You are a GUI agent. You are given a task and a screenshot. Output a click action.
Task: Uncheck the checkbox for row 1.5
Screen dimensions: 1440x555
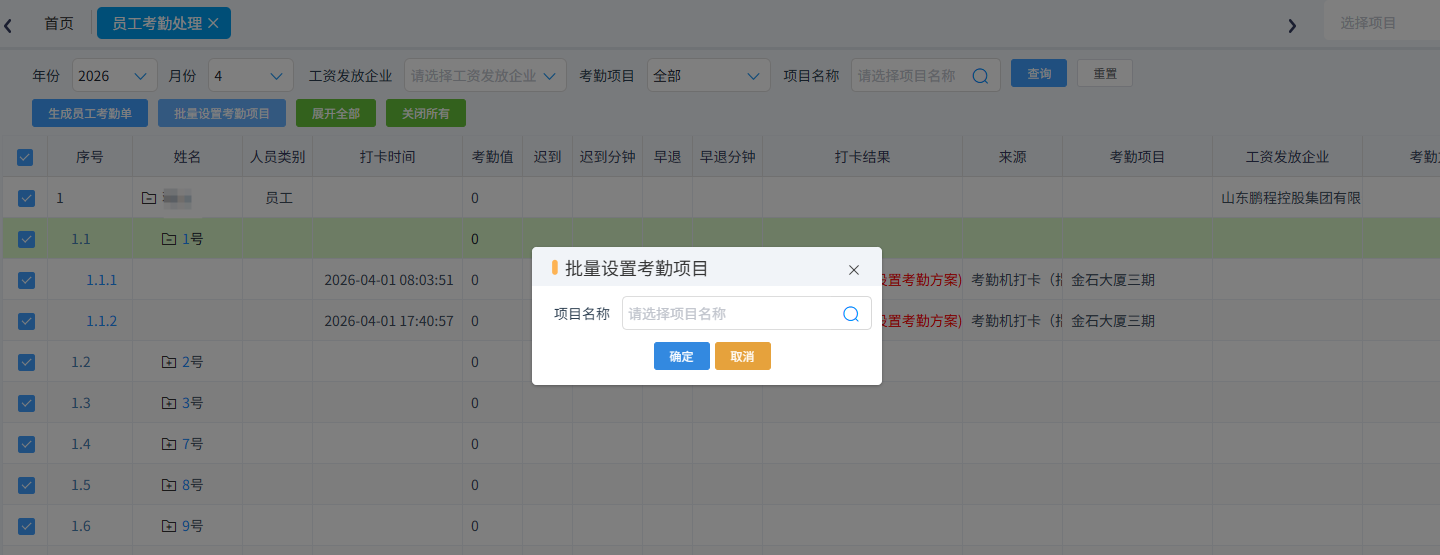[x=26, y=485]
